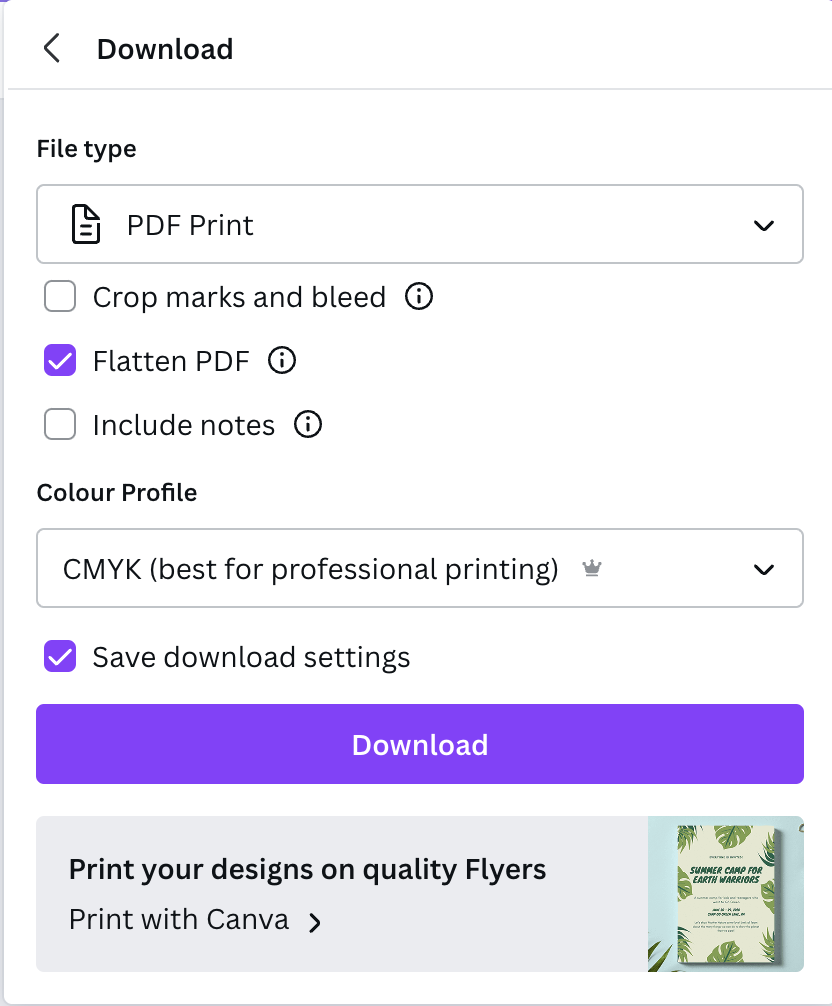832x1006 pixels.
Task: Follow the Print with Canva link
Action: tap(179, 919)
